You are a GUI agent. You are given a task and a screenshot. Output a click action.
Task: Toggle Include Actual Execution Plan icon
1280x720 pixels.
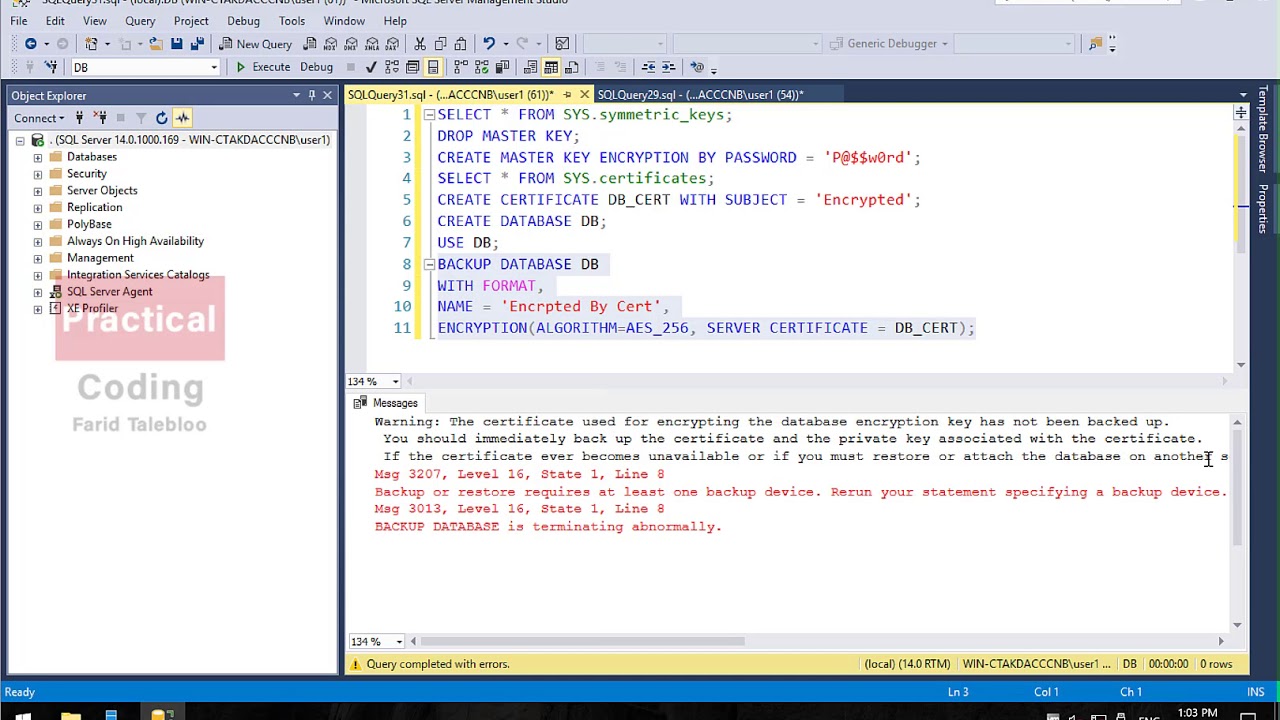pos(461,67)
